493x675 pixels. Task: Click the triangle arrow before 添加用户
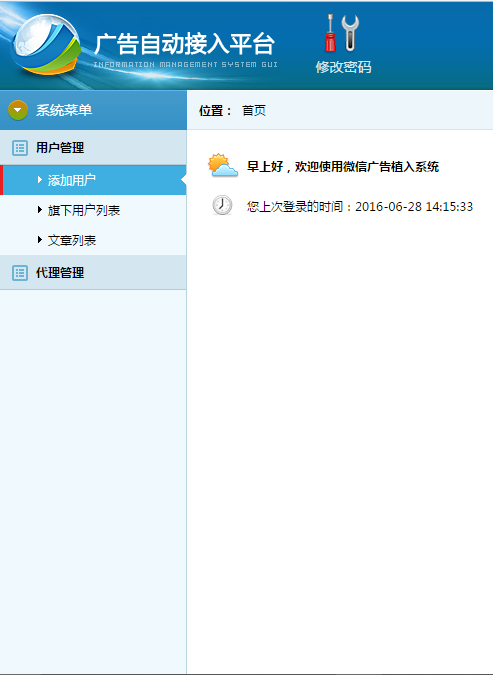[x=40, y=180]
